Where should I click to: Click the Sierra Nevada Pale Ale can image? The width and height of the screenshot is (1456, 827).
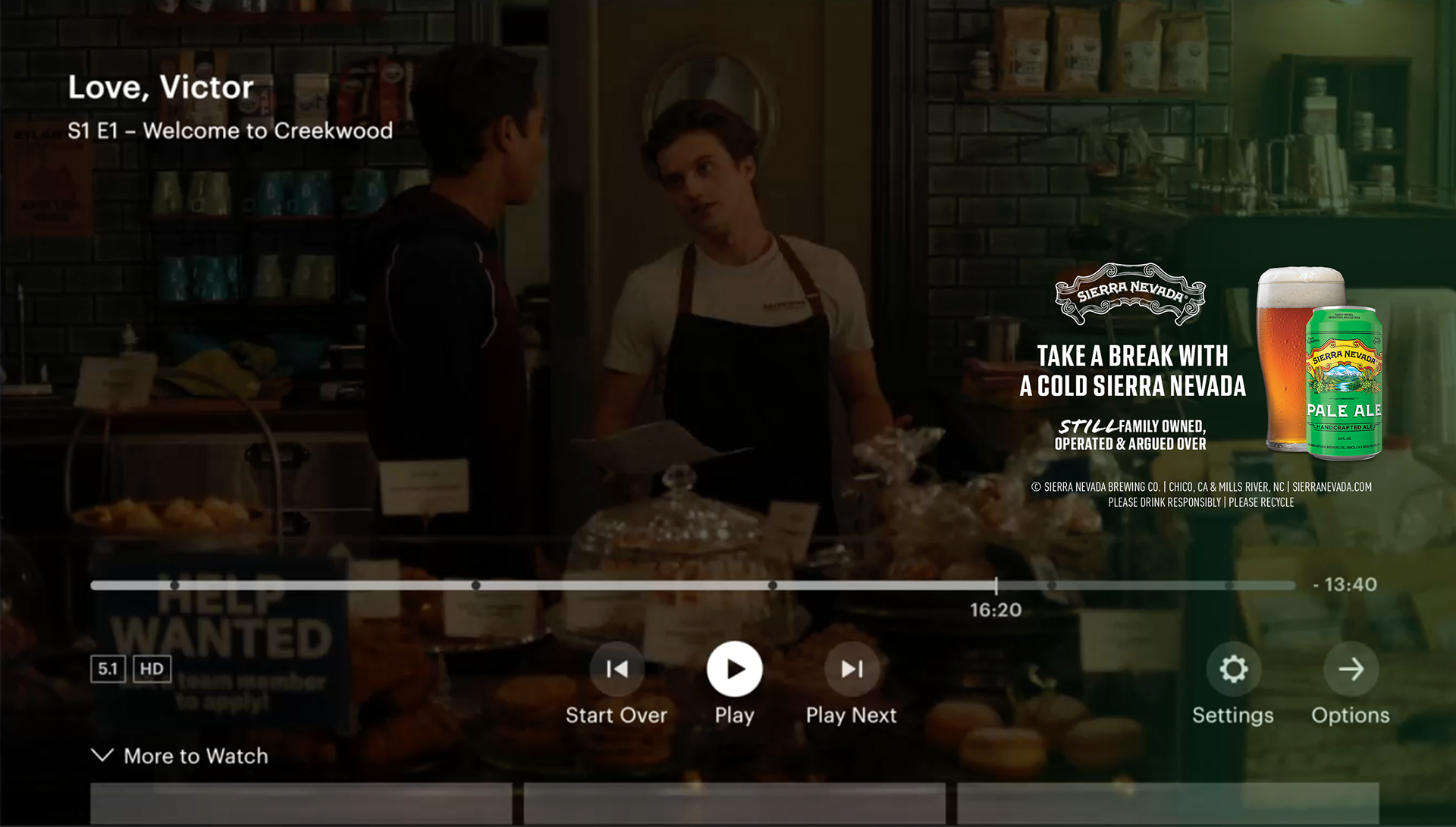click(1344, 383)
